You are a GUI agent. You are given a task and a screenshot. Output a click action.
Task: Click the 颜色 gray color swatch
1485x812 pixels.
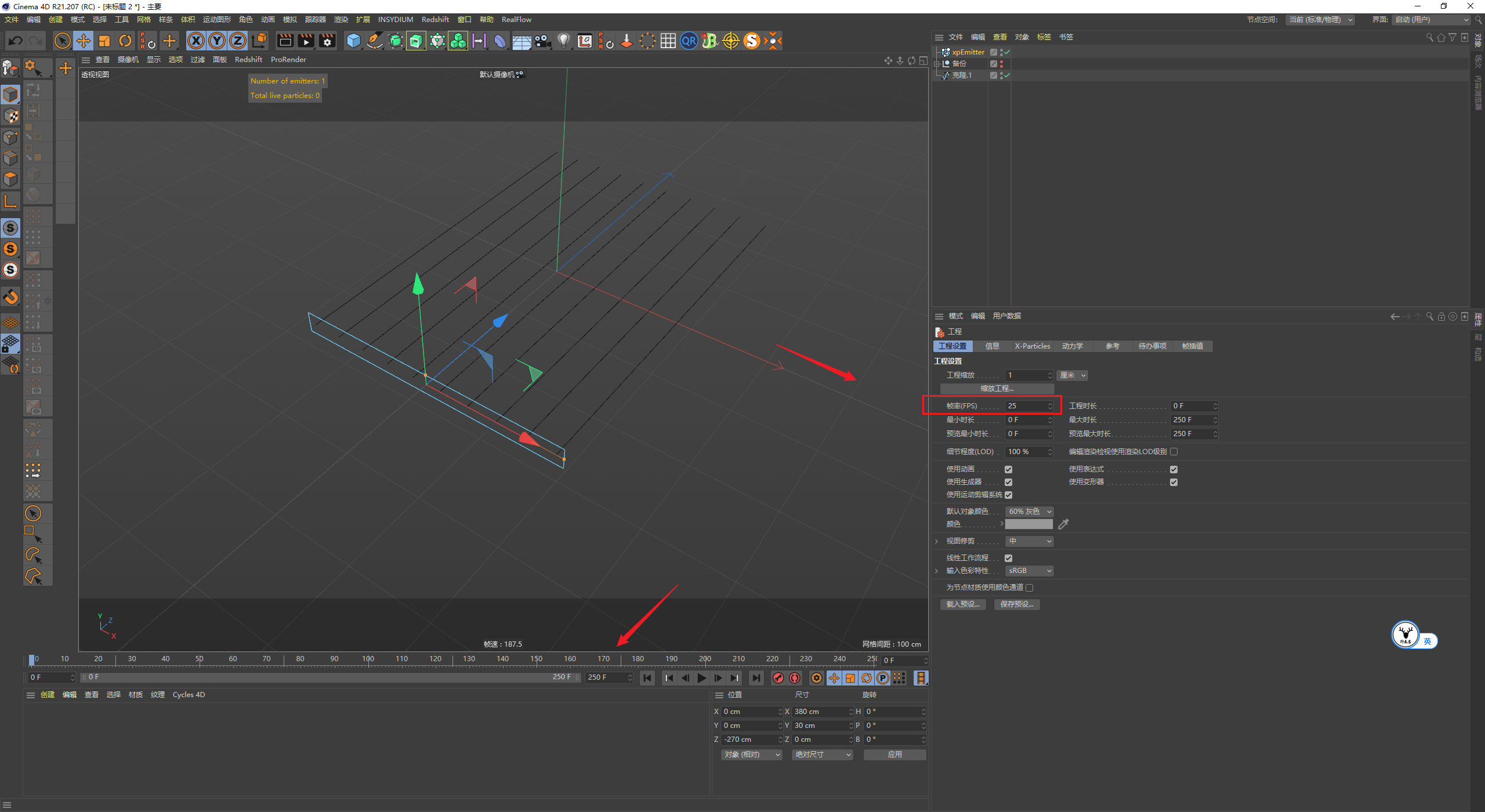coord(1028,524)
